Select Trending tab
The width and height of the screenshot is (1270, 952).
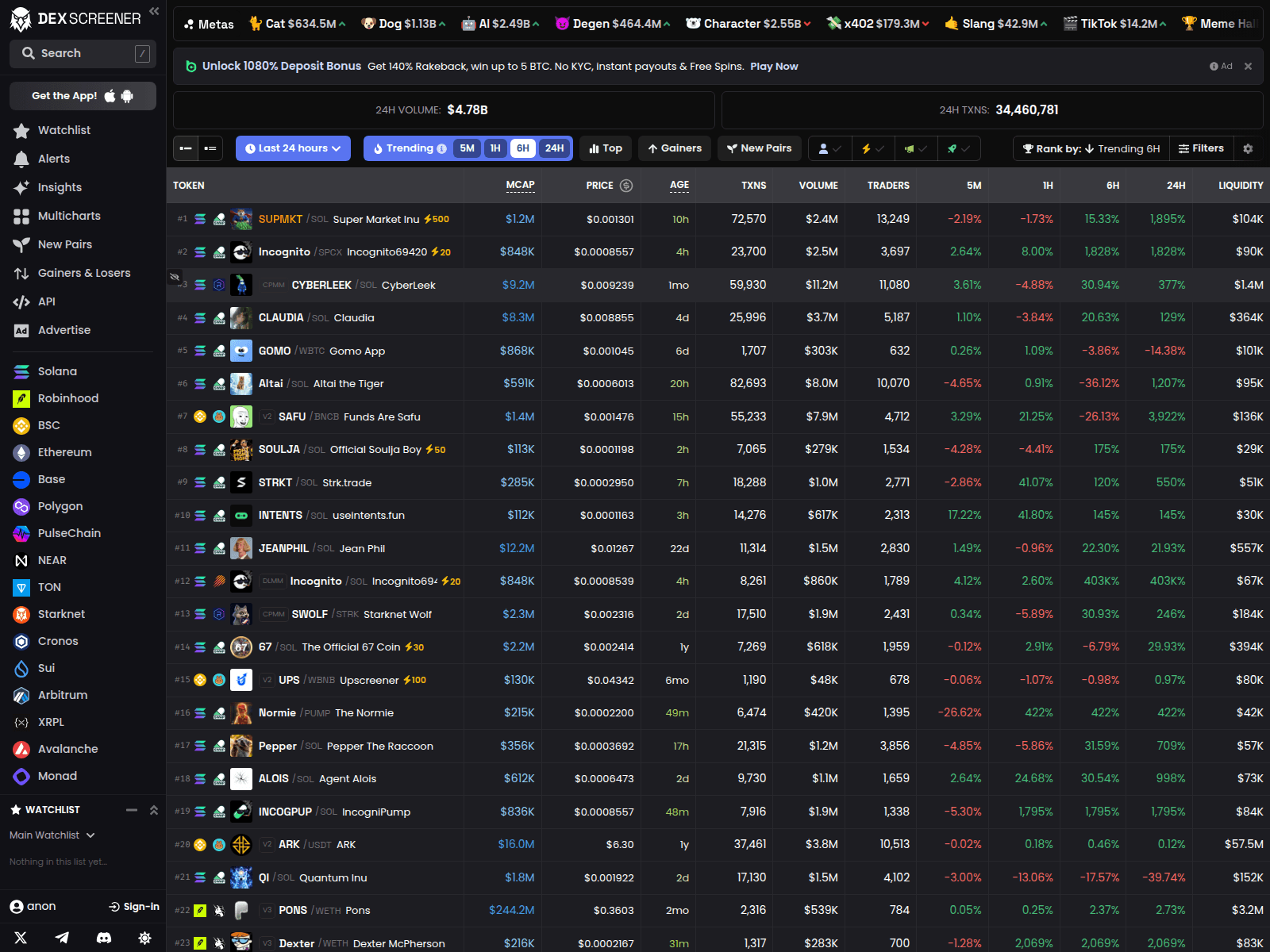tap(409, 148)
